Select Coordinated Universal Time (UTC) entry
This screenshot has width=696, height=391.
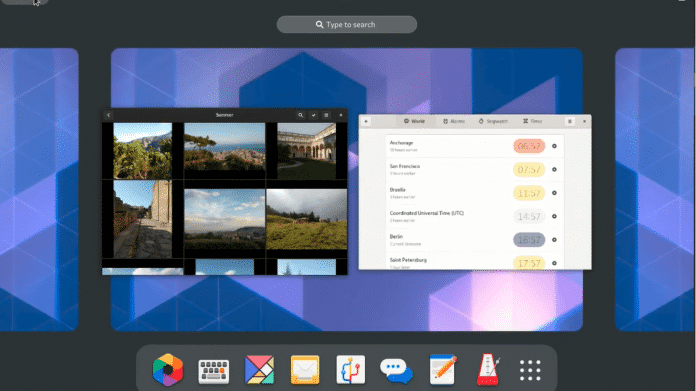475,217
